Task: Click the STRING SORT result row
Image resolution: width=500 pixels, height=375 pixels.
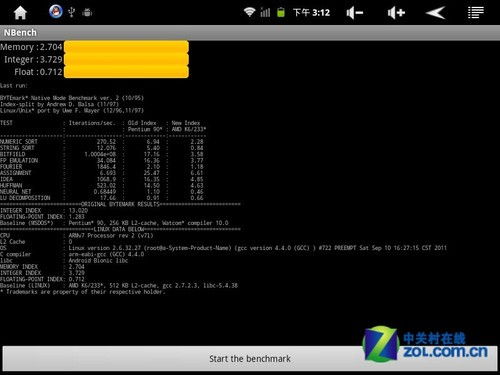Action: (x=102, y=148)
